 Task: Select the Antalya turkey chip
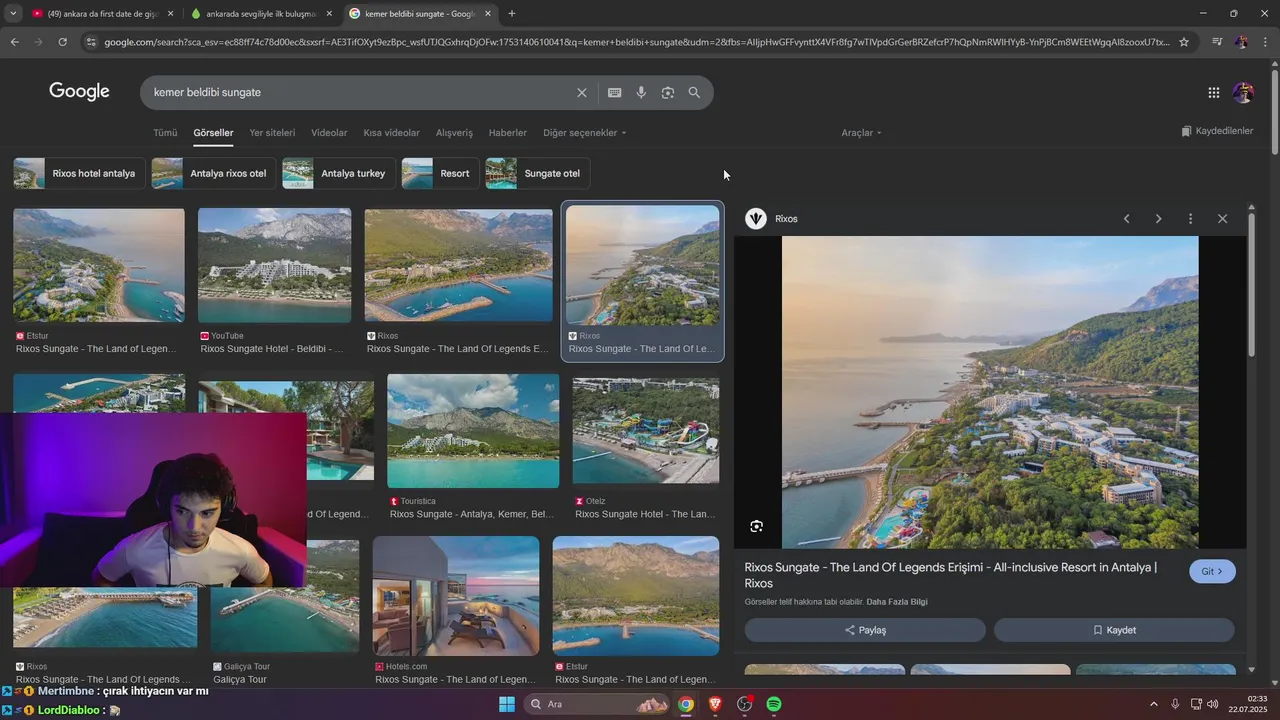(338, 173)
